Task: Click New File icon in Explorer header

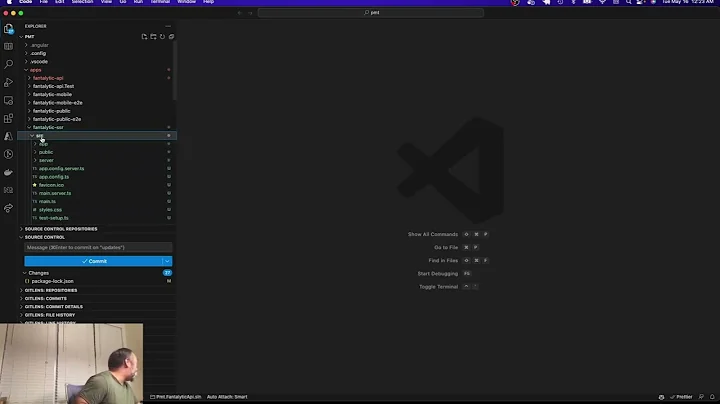Action: [144, 37]
